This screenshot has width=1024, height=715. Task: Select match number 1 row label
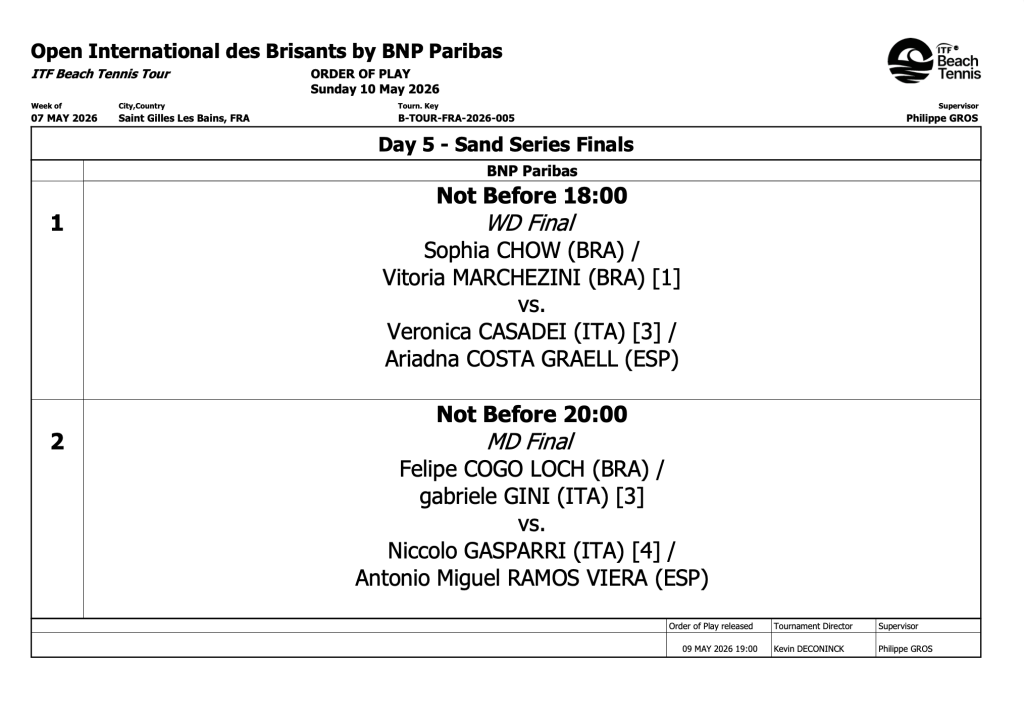tap(57, 223)
